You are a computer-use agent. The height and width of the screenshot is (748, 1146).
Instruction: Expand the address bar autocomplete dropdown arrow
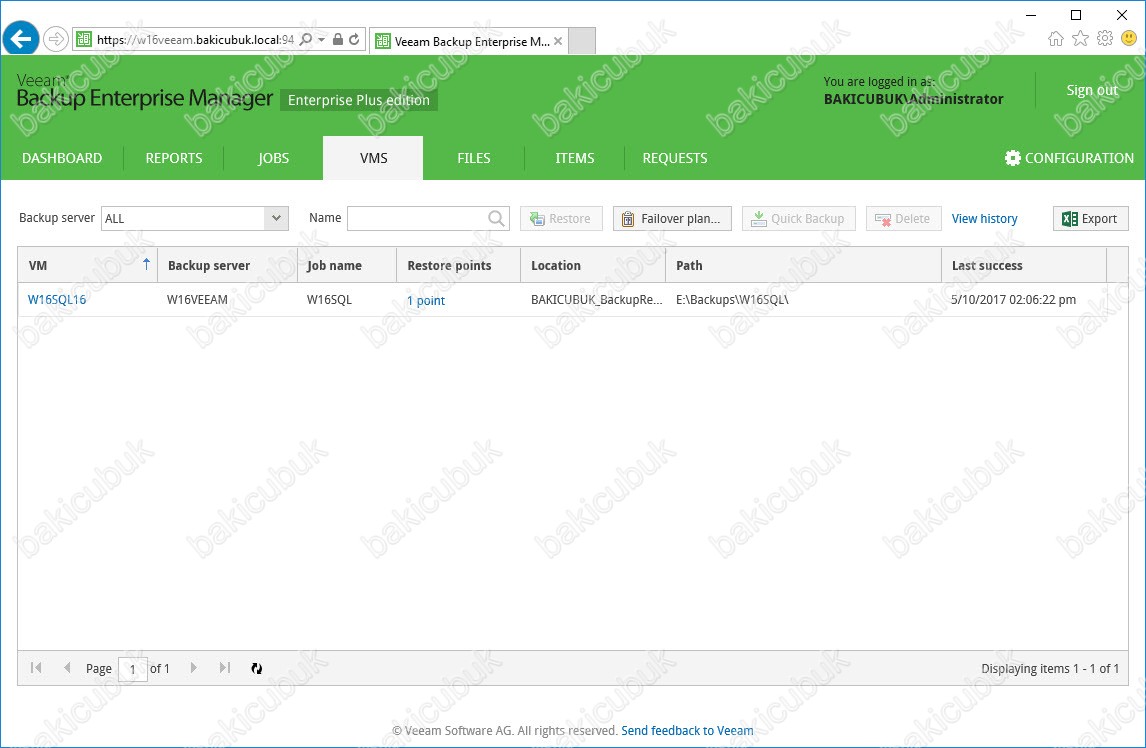[322, 39]
